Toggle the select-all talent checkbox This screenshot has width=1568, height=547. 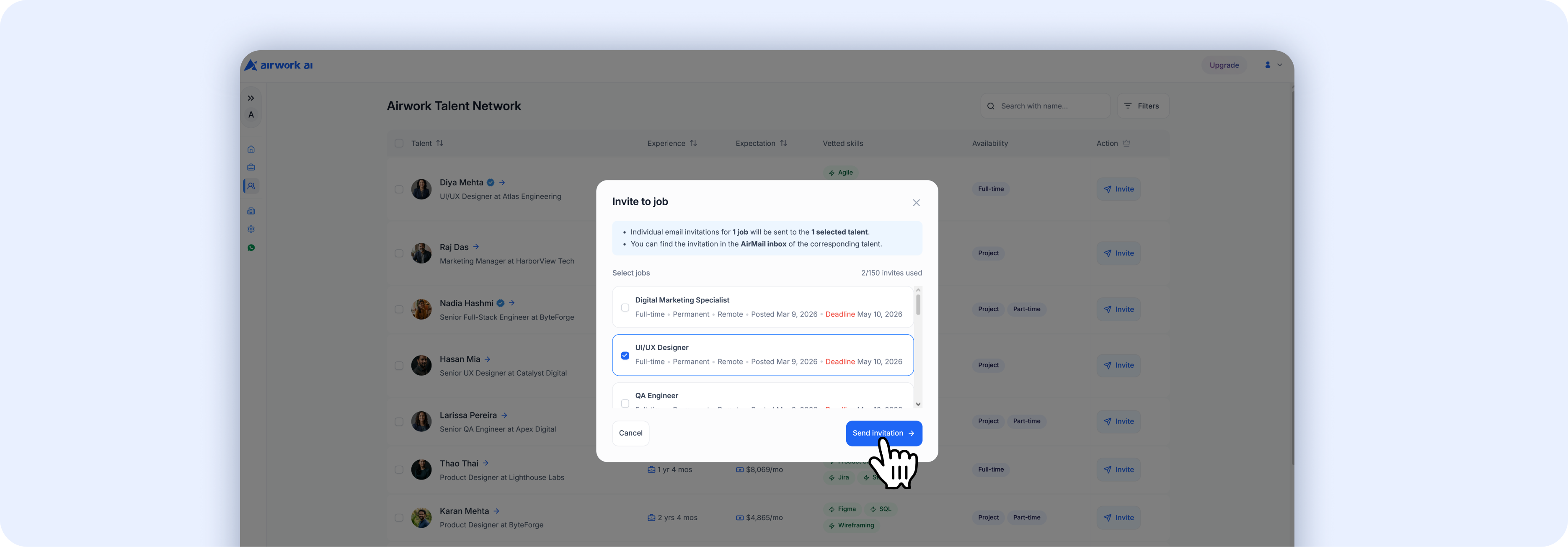[x=399, y=144]
